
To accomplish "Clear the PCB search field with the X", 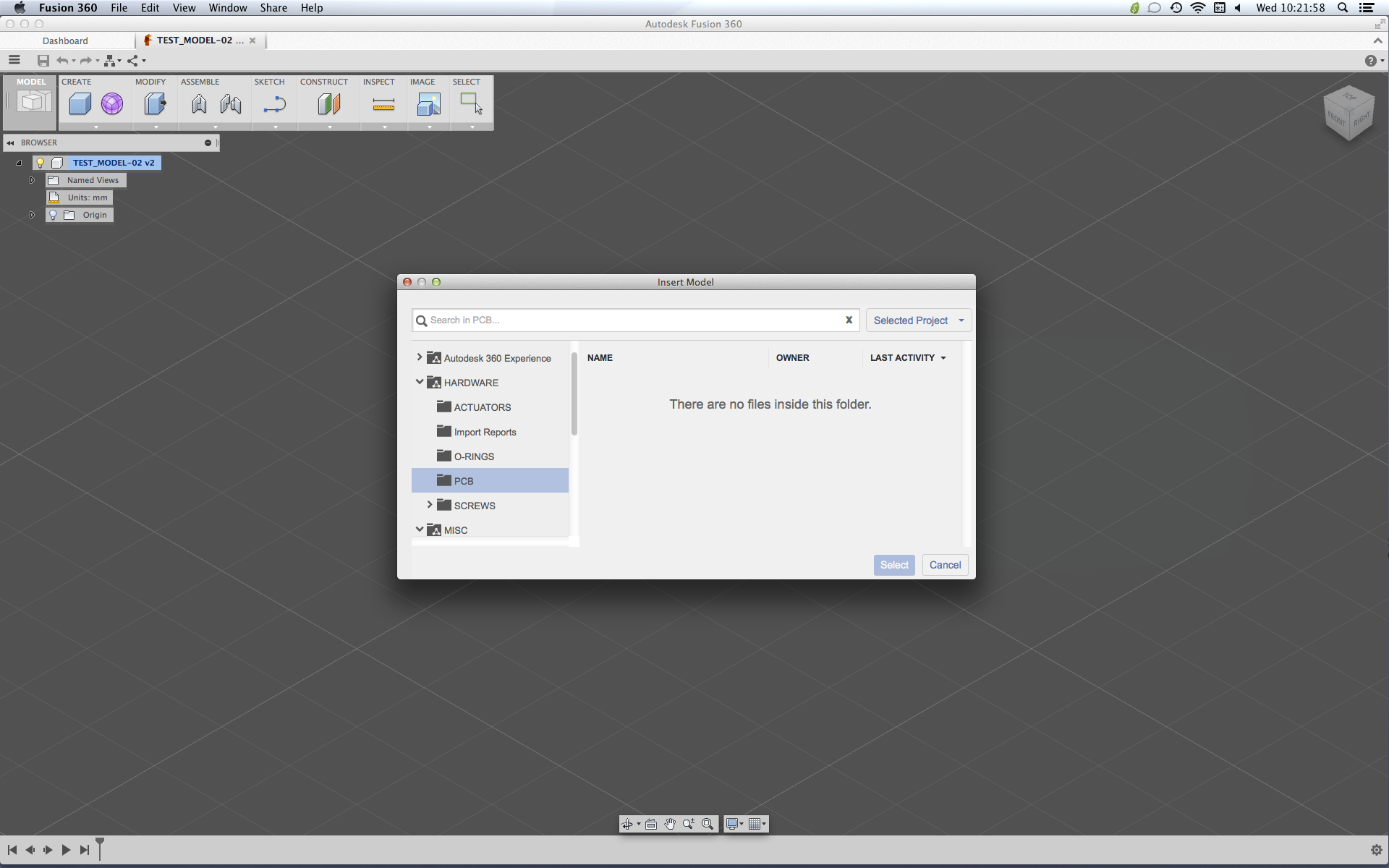I will pos(849,320).
